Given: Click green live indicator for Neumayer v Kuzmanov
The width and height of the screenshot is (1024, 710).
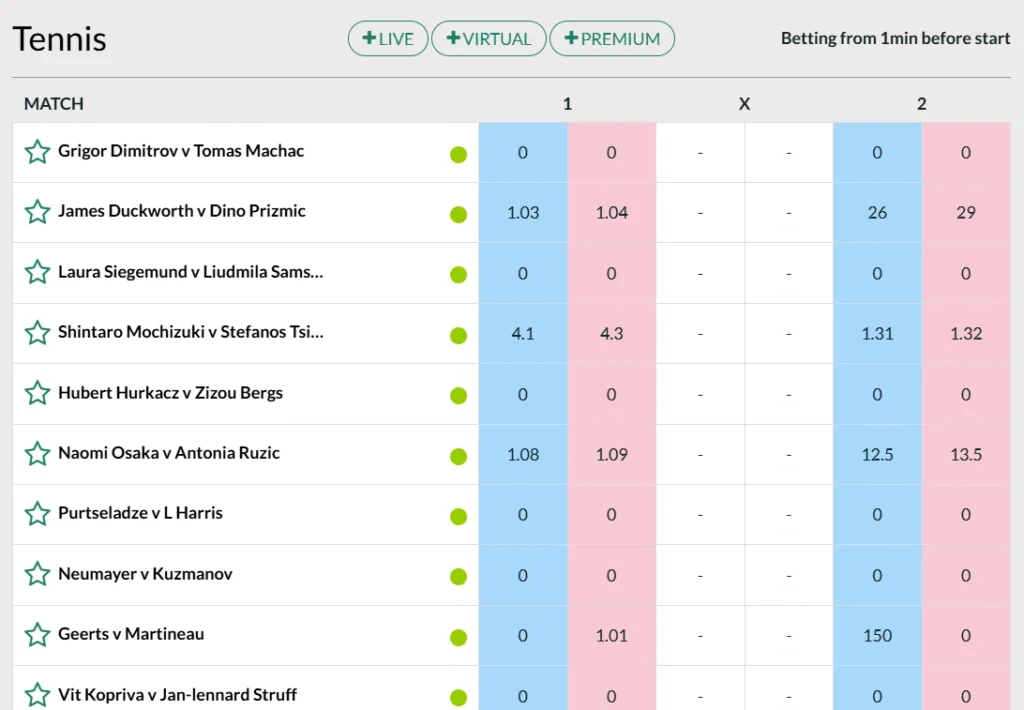Looking at the screenshot, I should pyautogui.click(x=458, y=577).
